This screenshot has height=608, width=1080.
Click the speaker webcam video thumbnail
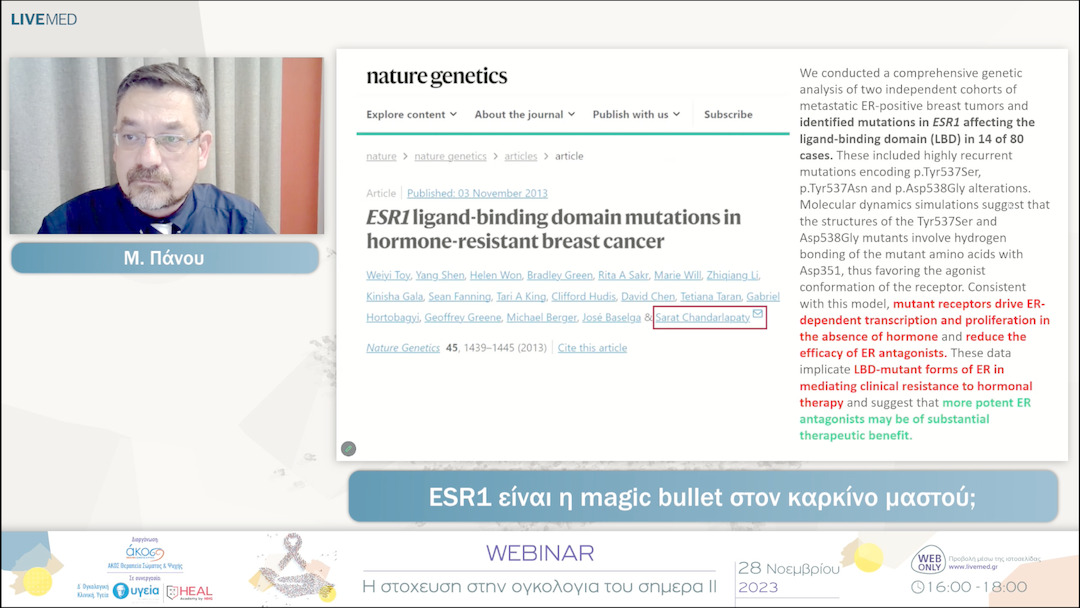click(x=166, y=146)
